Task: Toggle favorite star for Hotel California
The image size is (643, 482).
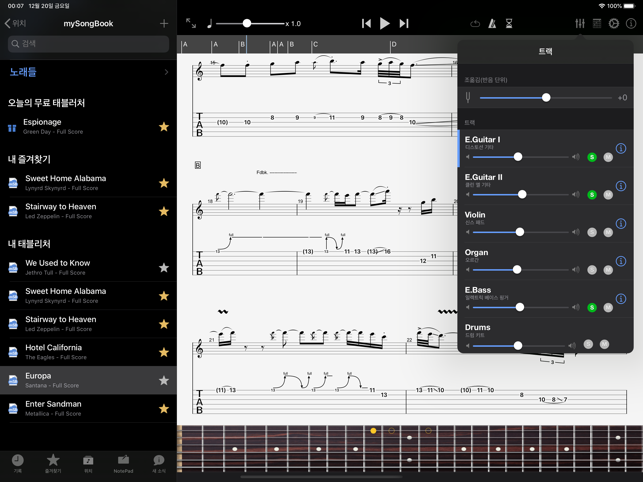Action: pos(164,352)
